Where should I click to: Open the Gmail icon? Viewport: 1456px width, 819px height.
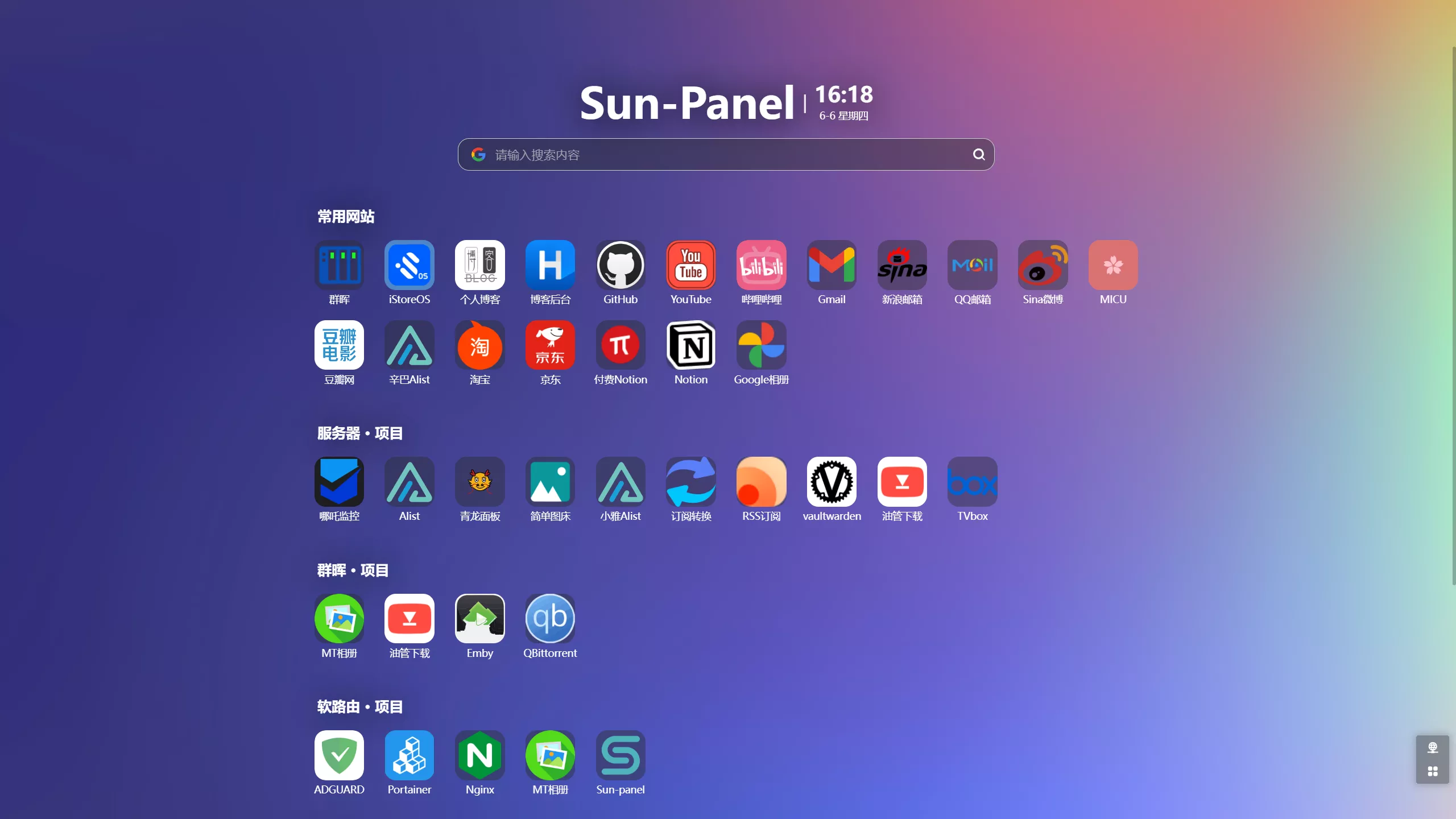pyautogui.click(x=831, y=265)
